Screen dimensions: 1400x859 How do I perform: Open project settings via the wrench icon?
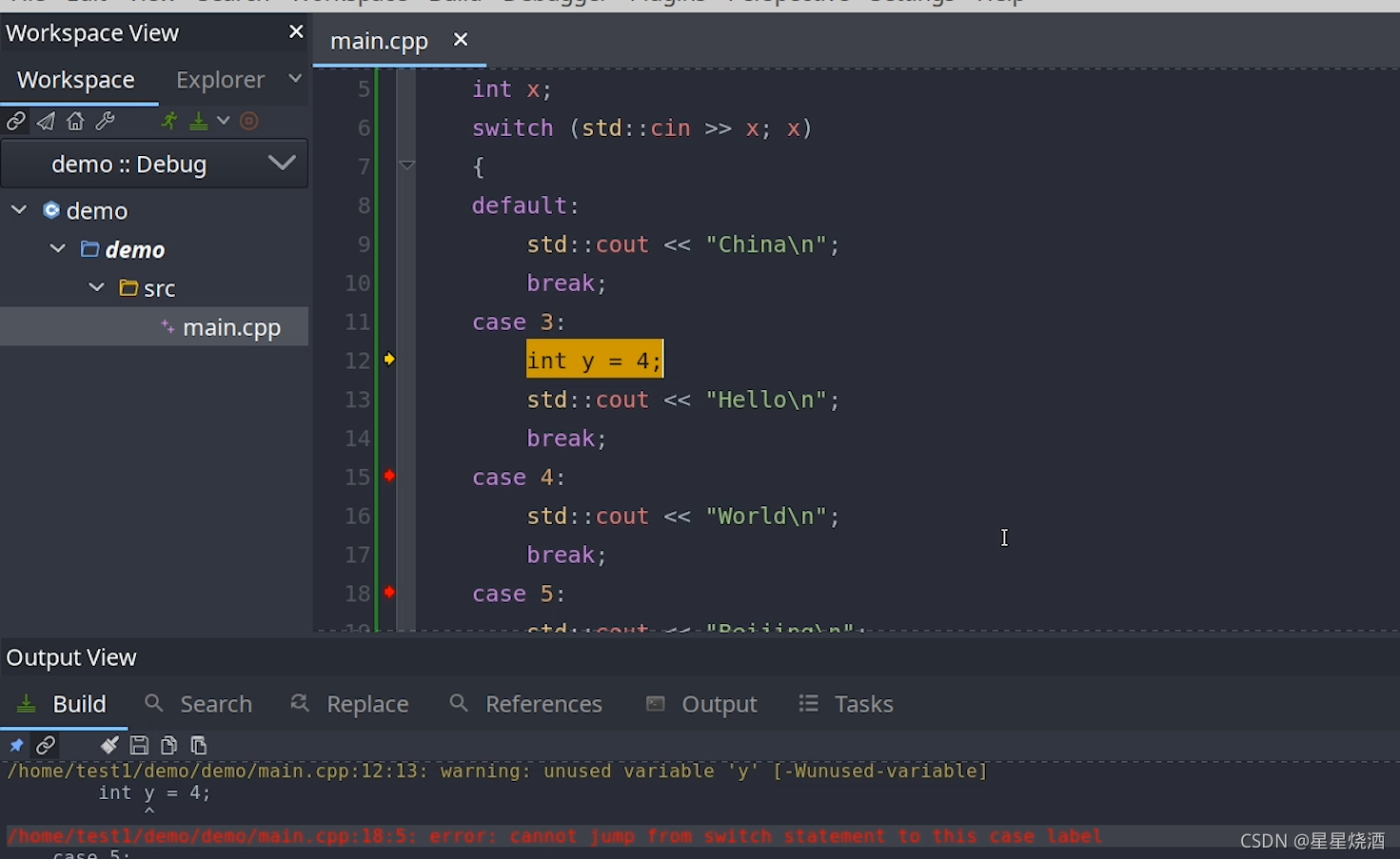click(x=106, y=121)
